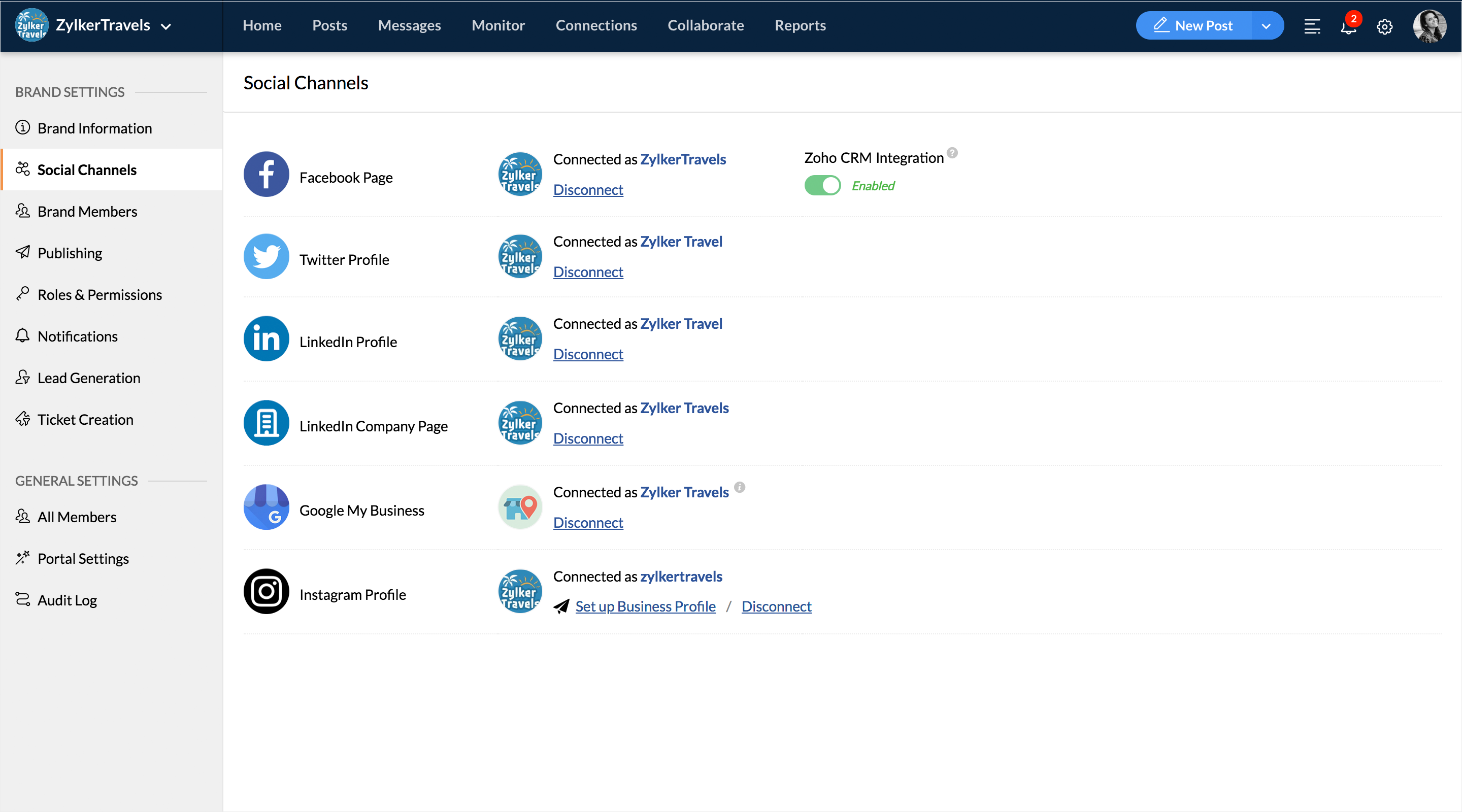The width and height of the screenshot is (1462, 812).
Task: Disconnect the Facebook Page
Action: [588, 189]
